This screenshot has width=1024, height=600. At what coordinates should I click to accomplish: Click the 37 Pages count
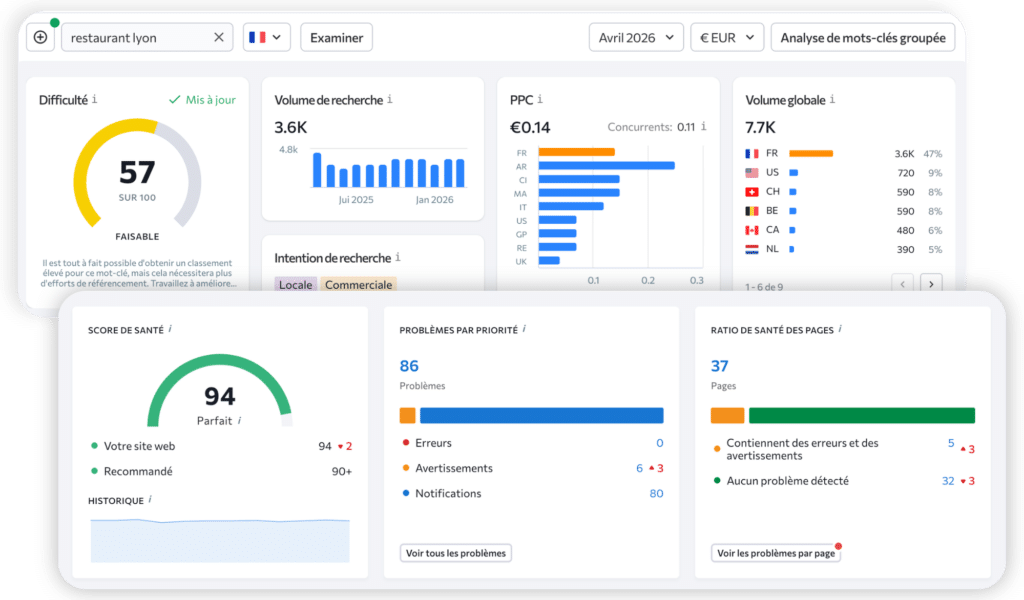[x=719, y=366]
